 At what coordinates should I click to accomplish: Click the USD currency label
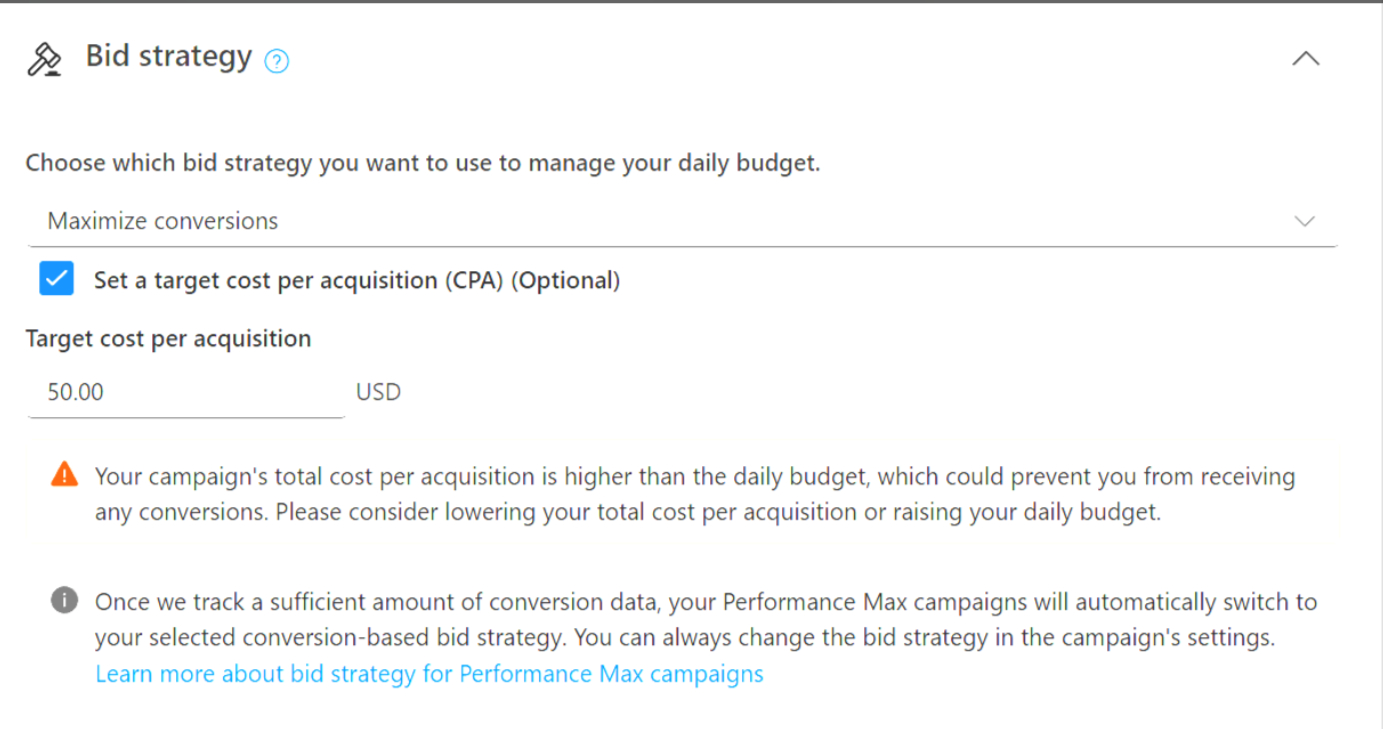[x=378, y=392]
